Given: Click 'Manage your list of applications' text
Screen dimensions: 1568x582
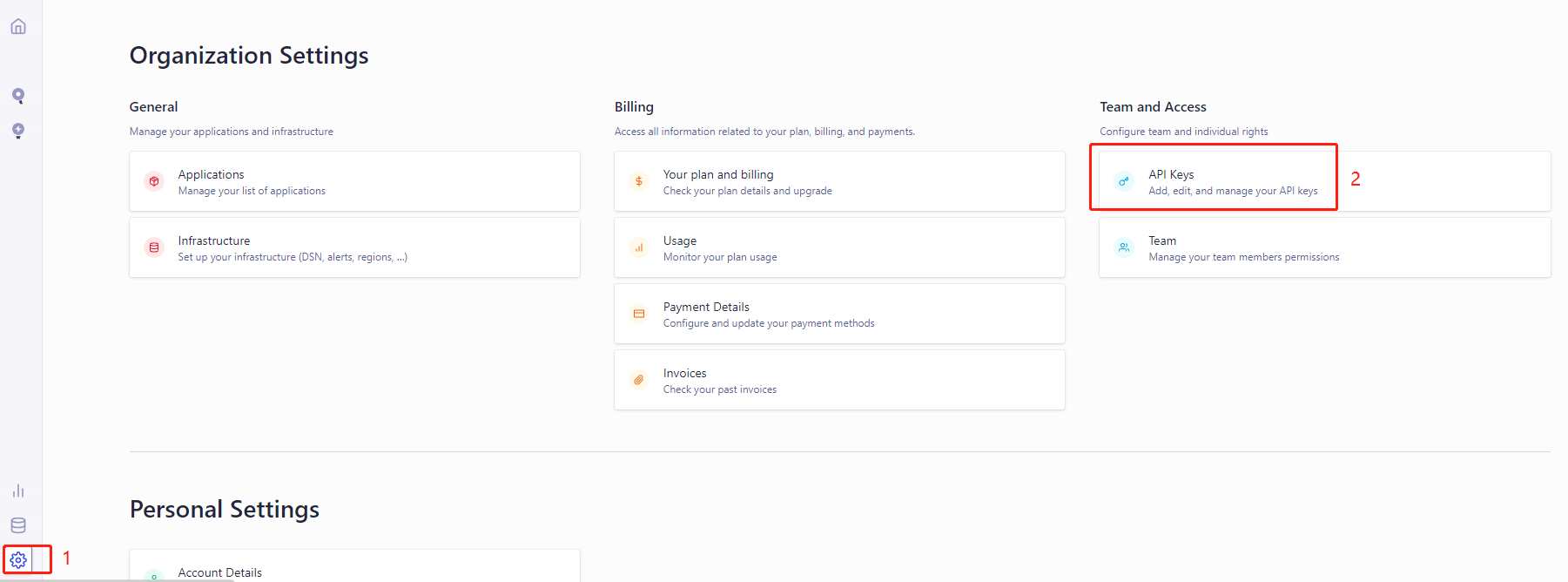Looking at the screenshot, I should pos(252,191).
